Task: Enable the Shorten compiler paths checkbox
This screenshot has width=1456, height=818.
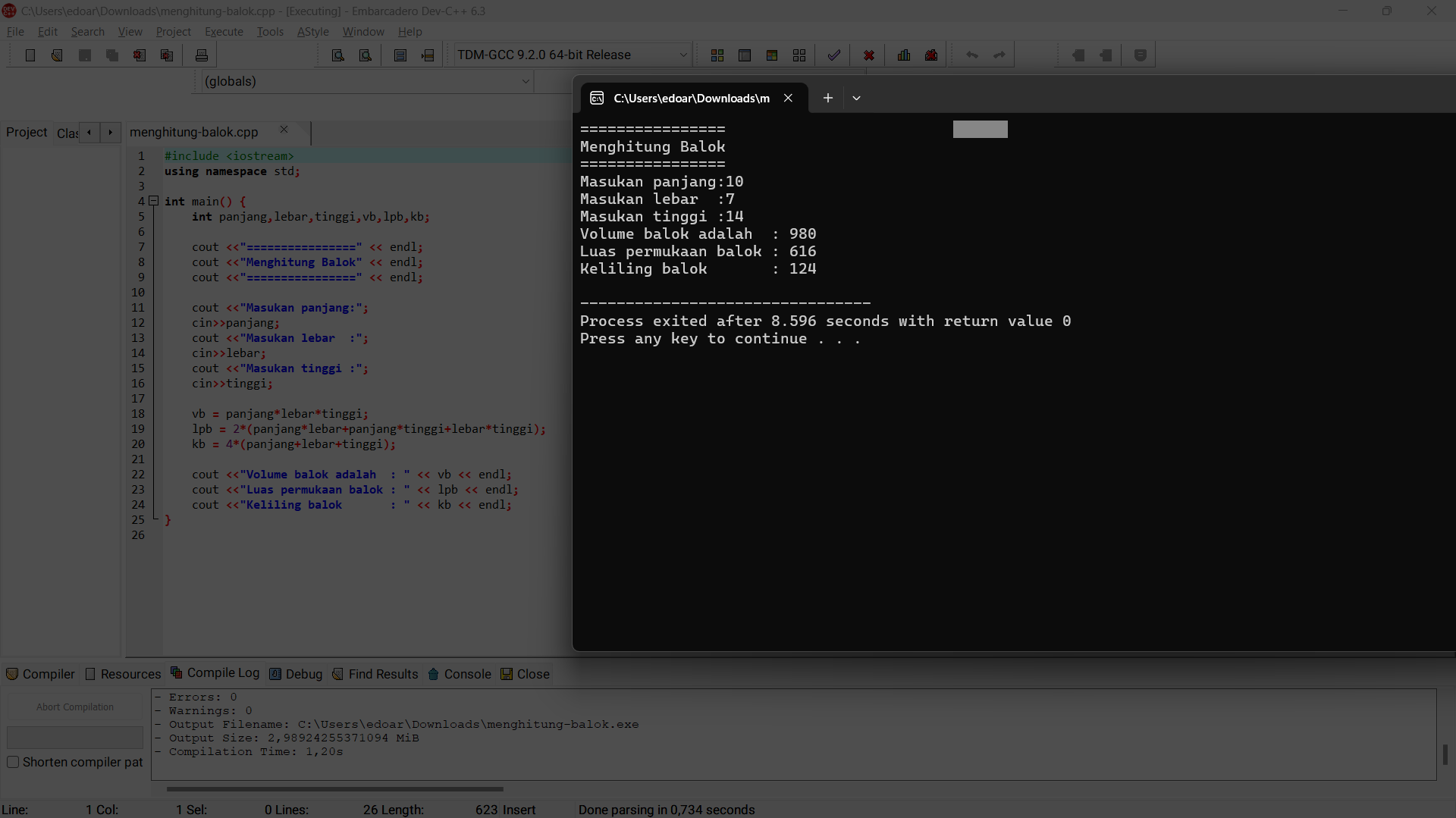Action: click(x=13, y=762)
